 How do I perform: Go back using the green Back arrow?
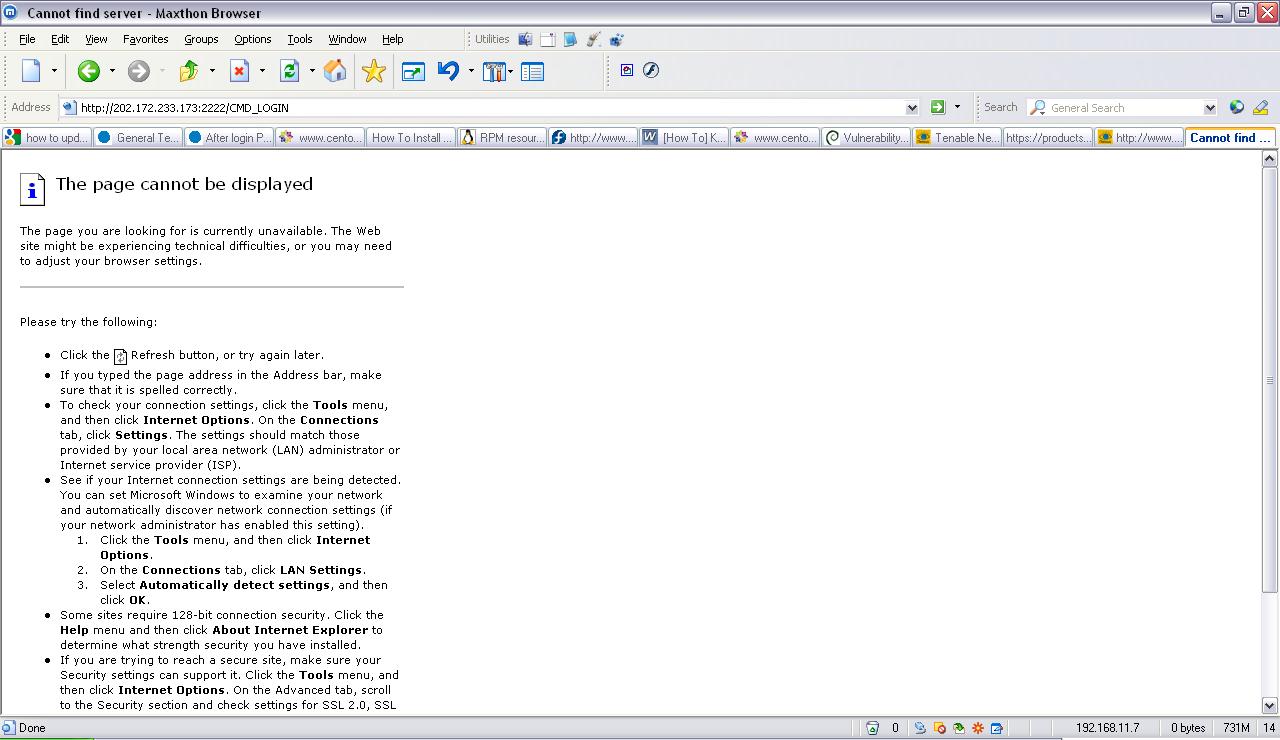coord(89,71)
